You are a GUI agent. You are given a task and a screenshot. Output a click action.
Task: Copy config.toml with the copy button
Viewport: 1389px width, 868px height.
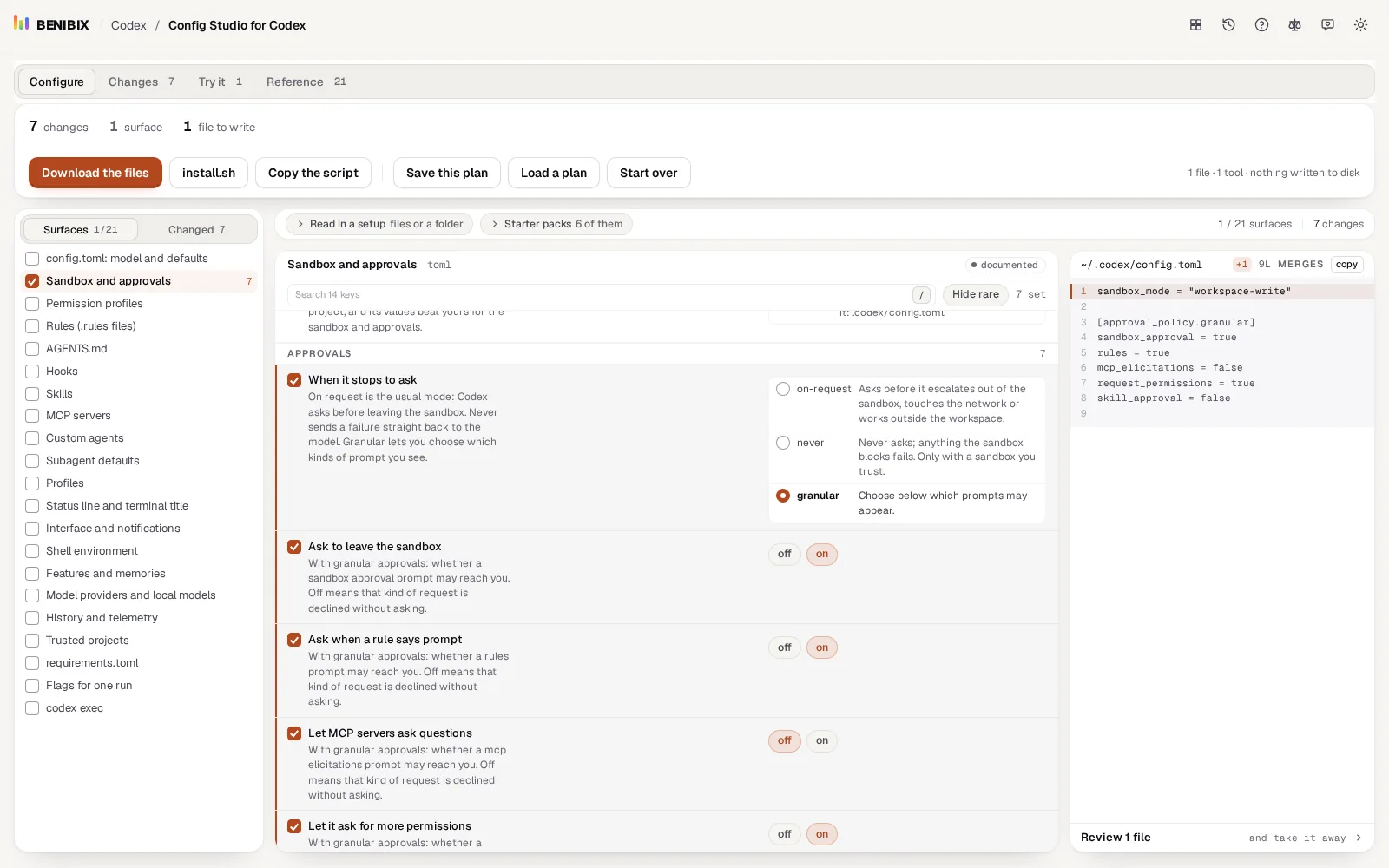pyautogui.click(x=1346, y=265)
